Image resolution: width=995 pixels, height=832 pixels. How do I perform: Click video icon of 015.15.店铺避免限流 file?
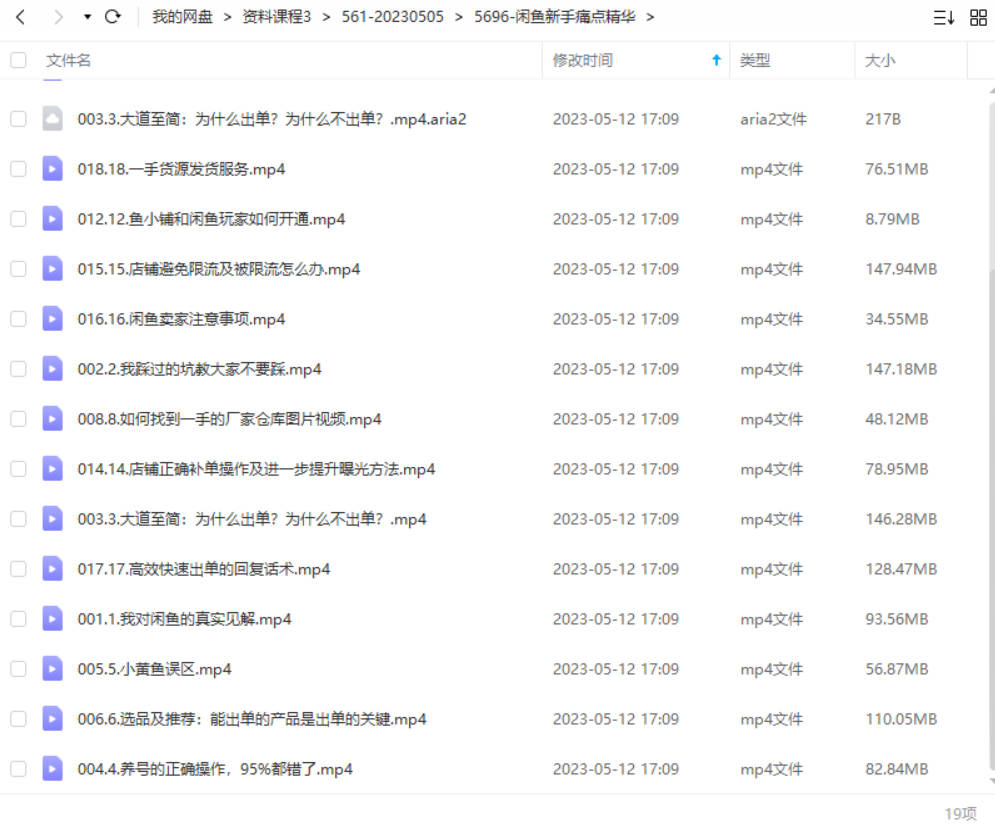point(53,268)
